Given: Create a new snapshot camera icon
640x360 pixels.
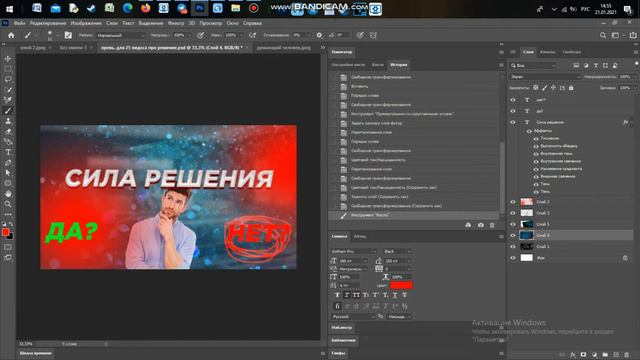Looking at the screenshot, I should (480, 225).
